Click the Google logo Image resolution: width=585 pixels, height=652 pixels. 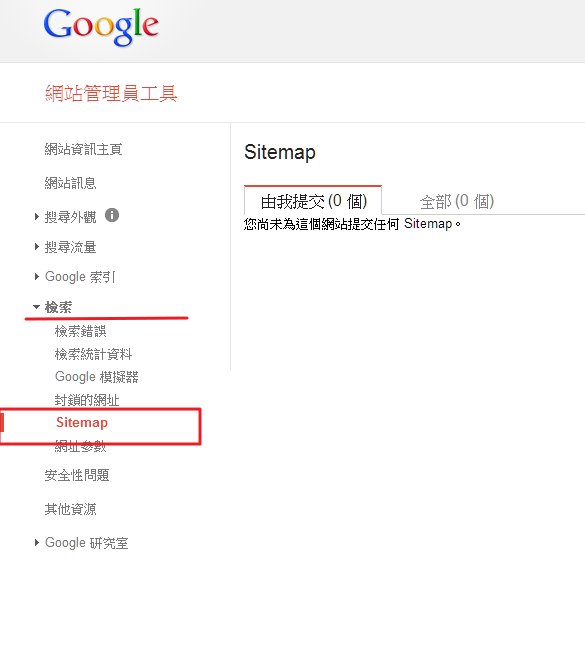(101, 27)
